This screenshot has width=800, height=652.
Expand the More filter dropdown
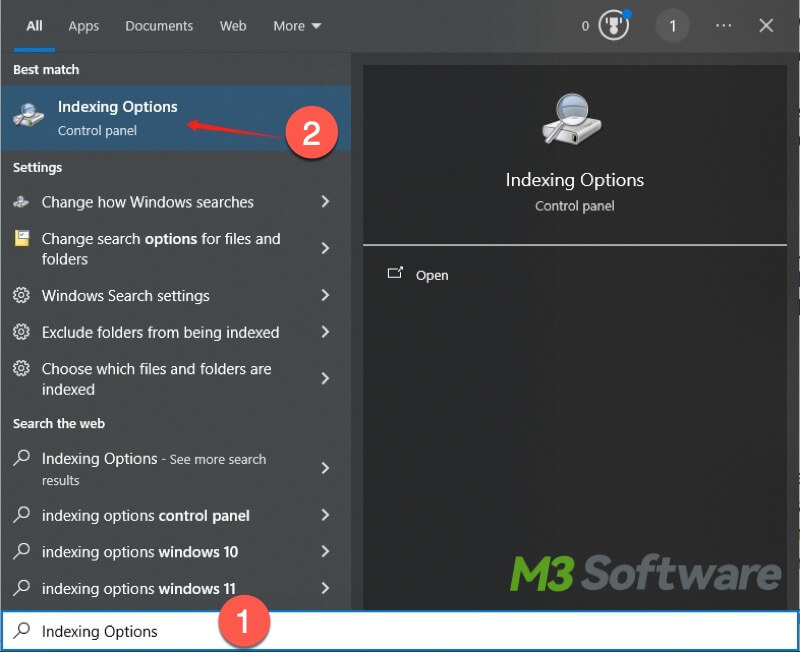click(x=297, y=26)
